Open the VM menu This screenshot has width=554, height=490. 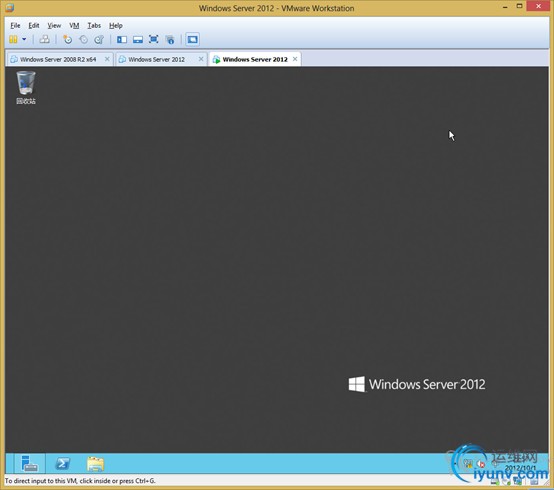pos(74,25)
